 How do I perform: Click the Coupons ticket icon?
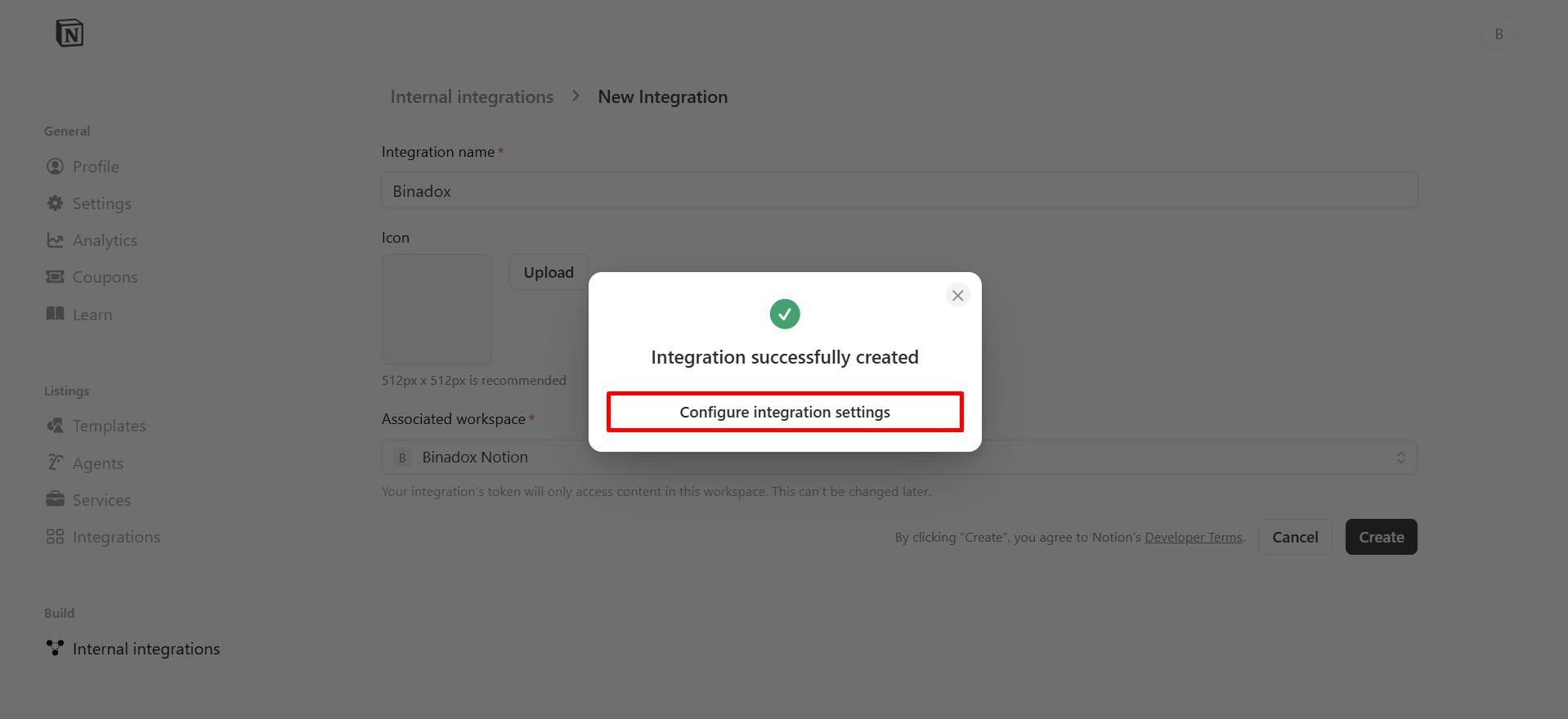coord(54,276)
